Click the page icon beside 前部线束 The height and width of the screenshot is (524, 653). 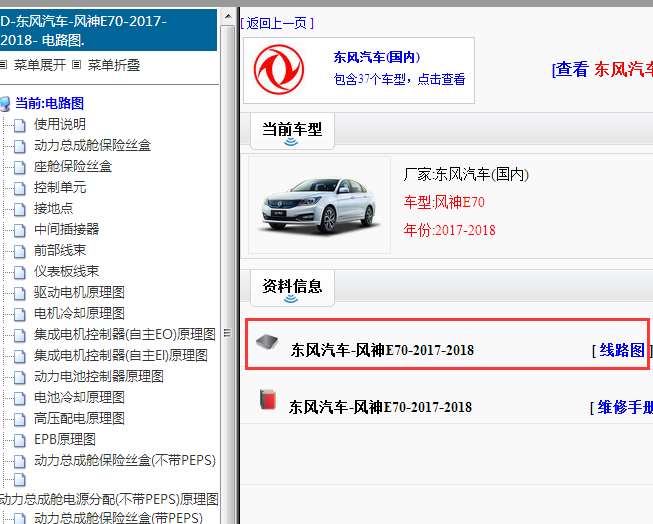pyautogui.click(x=20, y=251)
